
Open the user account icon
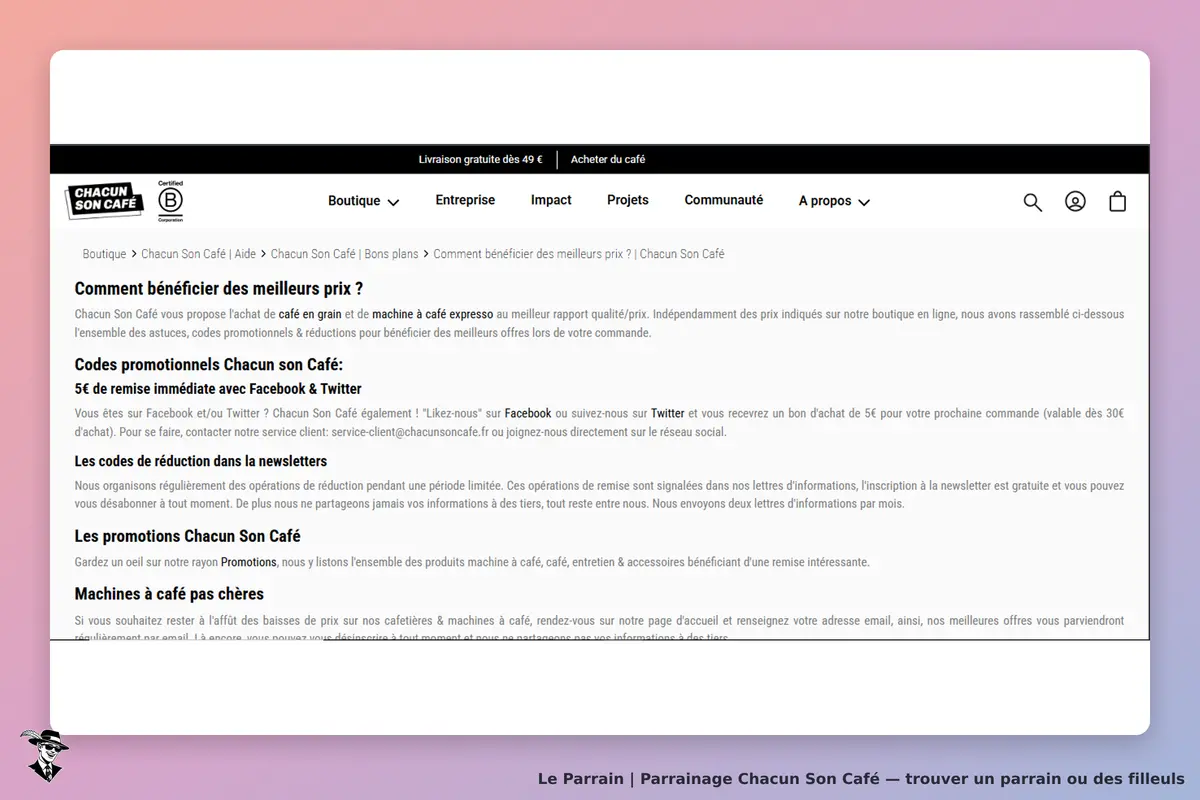click(x=1075, y=201)
